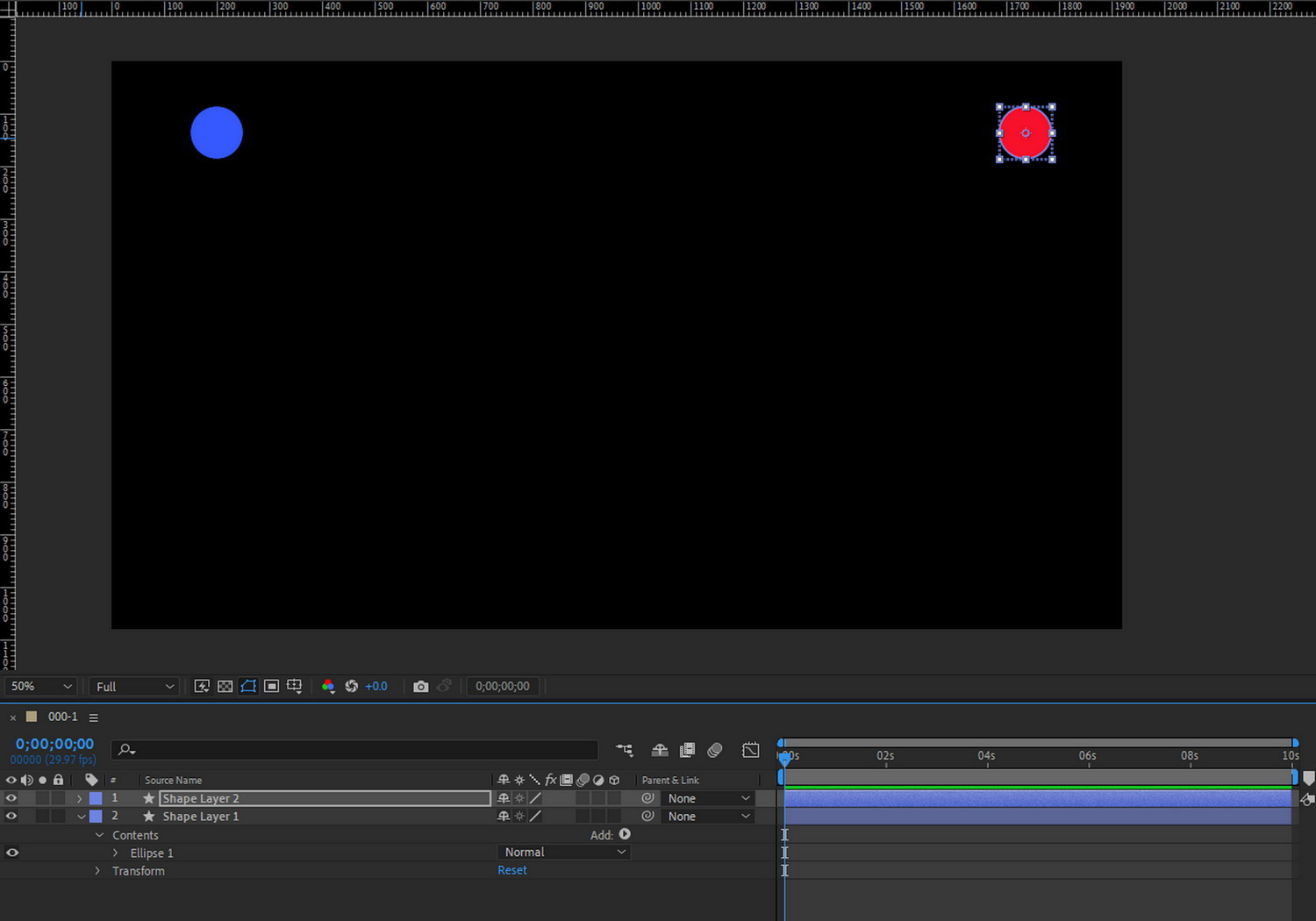Screen dimensions: 1316x921
Task: Open the 000-1 timeline panel menu
Action: pos(94,718)
